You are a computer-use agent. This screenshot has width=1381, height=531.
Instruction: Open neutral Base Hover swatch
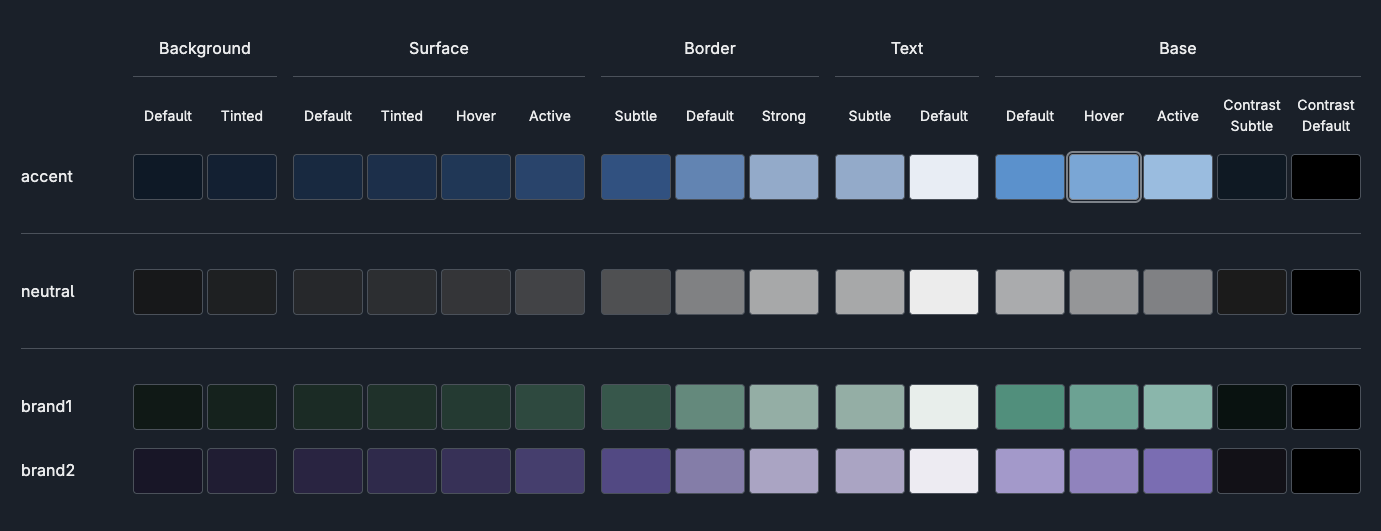pos(1104,292)
